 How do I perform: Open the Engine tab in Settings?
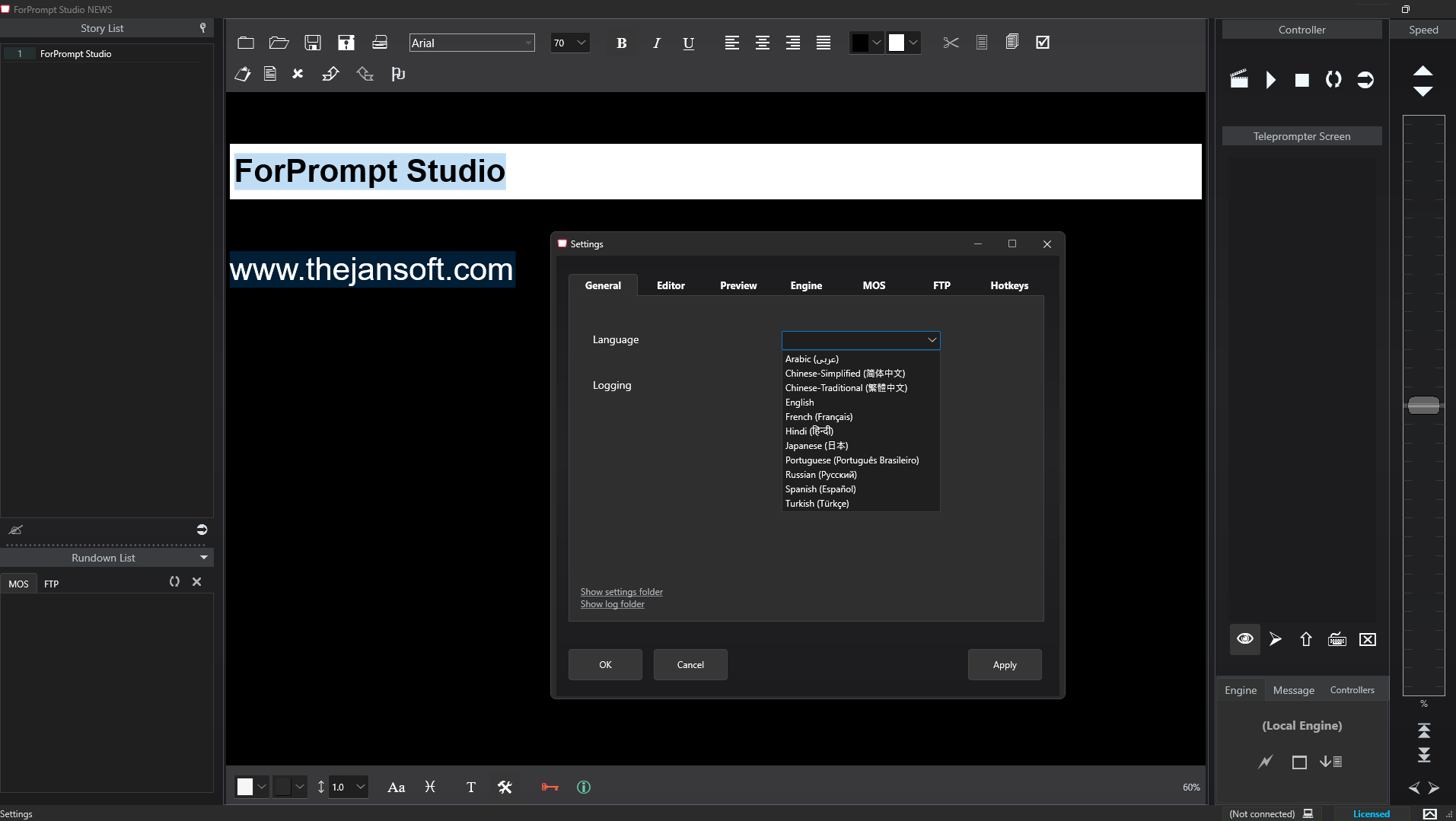pos(806,286)
